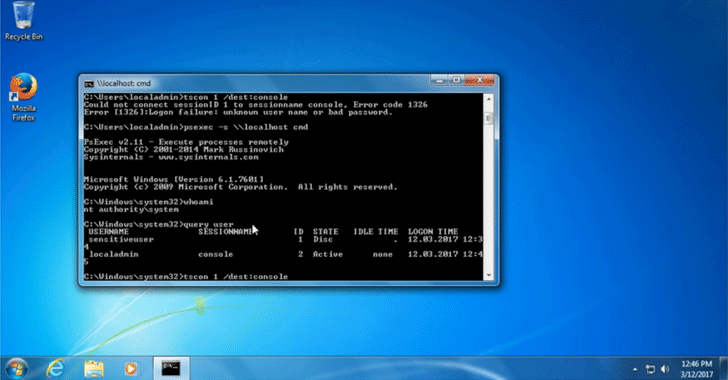Click 'nt authority\system' output line
The image size is (728, 380).
(131, 210)
